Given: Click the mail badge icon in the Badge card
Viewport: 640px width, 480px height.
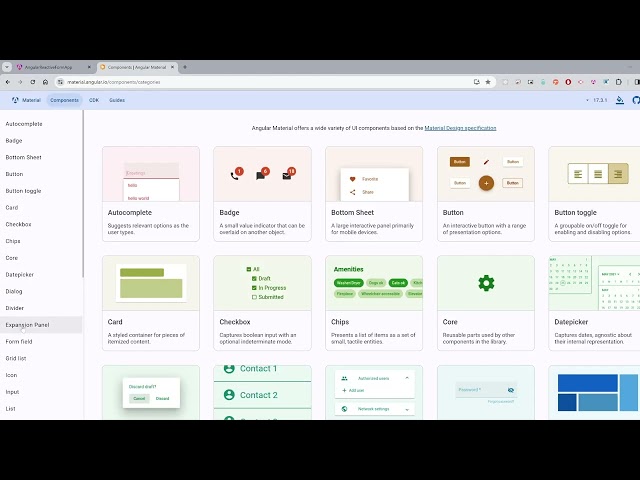Looking at the screenshot, I should point(287,176).
